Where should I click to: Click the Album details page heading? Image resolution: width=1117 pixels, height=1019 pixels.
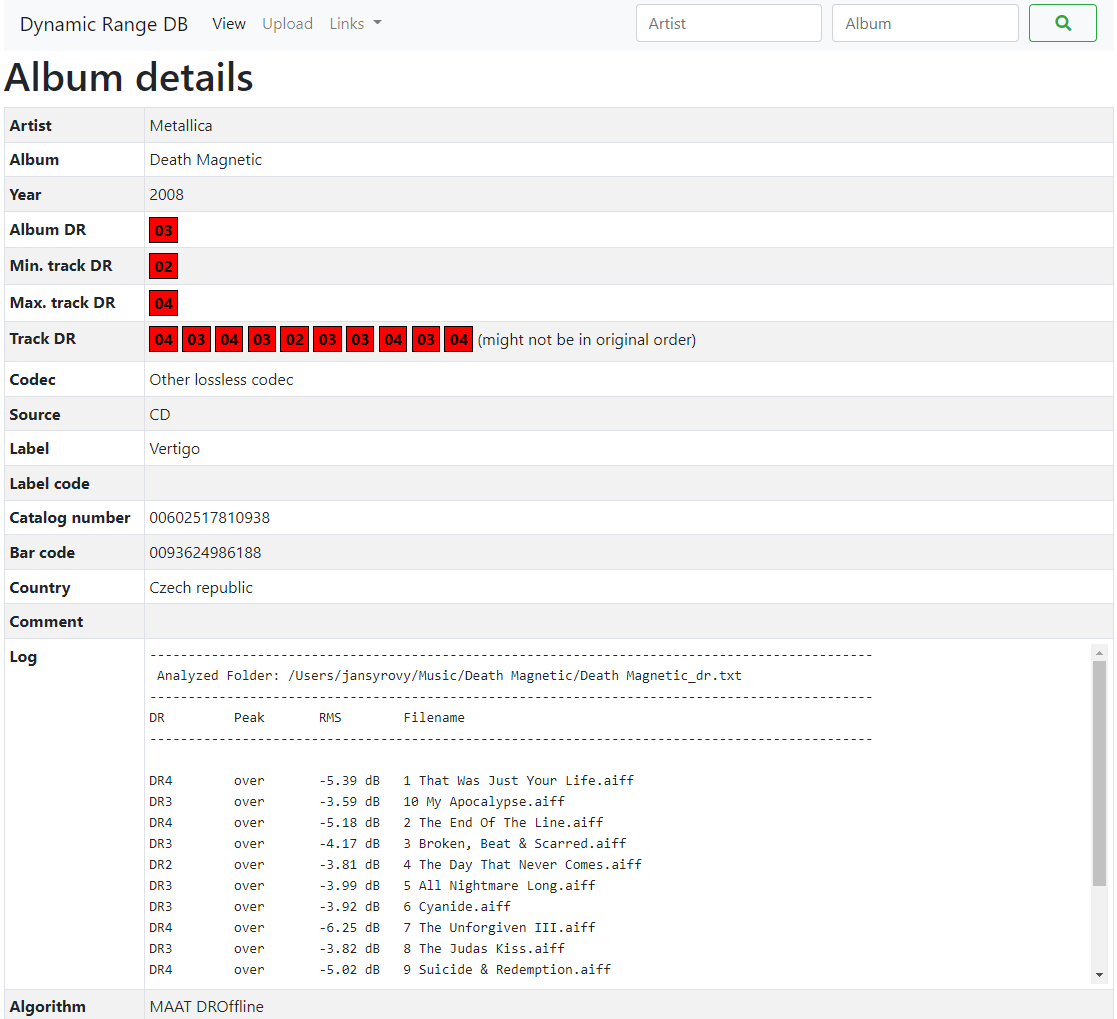coord(129,77)
